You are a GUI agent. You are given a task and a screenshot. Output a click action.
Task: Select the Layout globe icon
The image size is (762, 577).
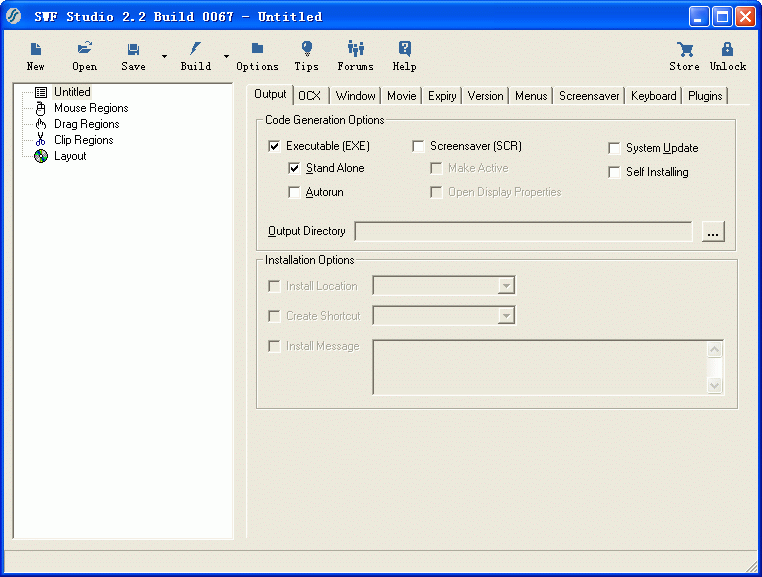[41, 156]
